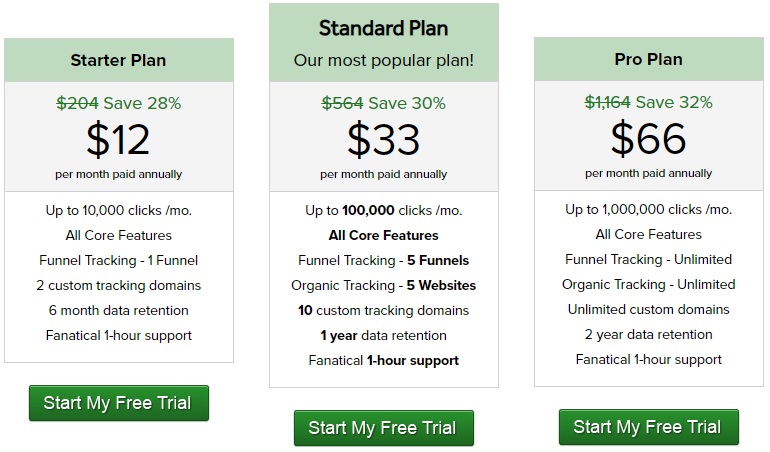The width and height of the screenshot is (770, 452).
Task: Start free trial for Starter Plan
Action: click(119, 403)
